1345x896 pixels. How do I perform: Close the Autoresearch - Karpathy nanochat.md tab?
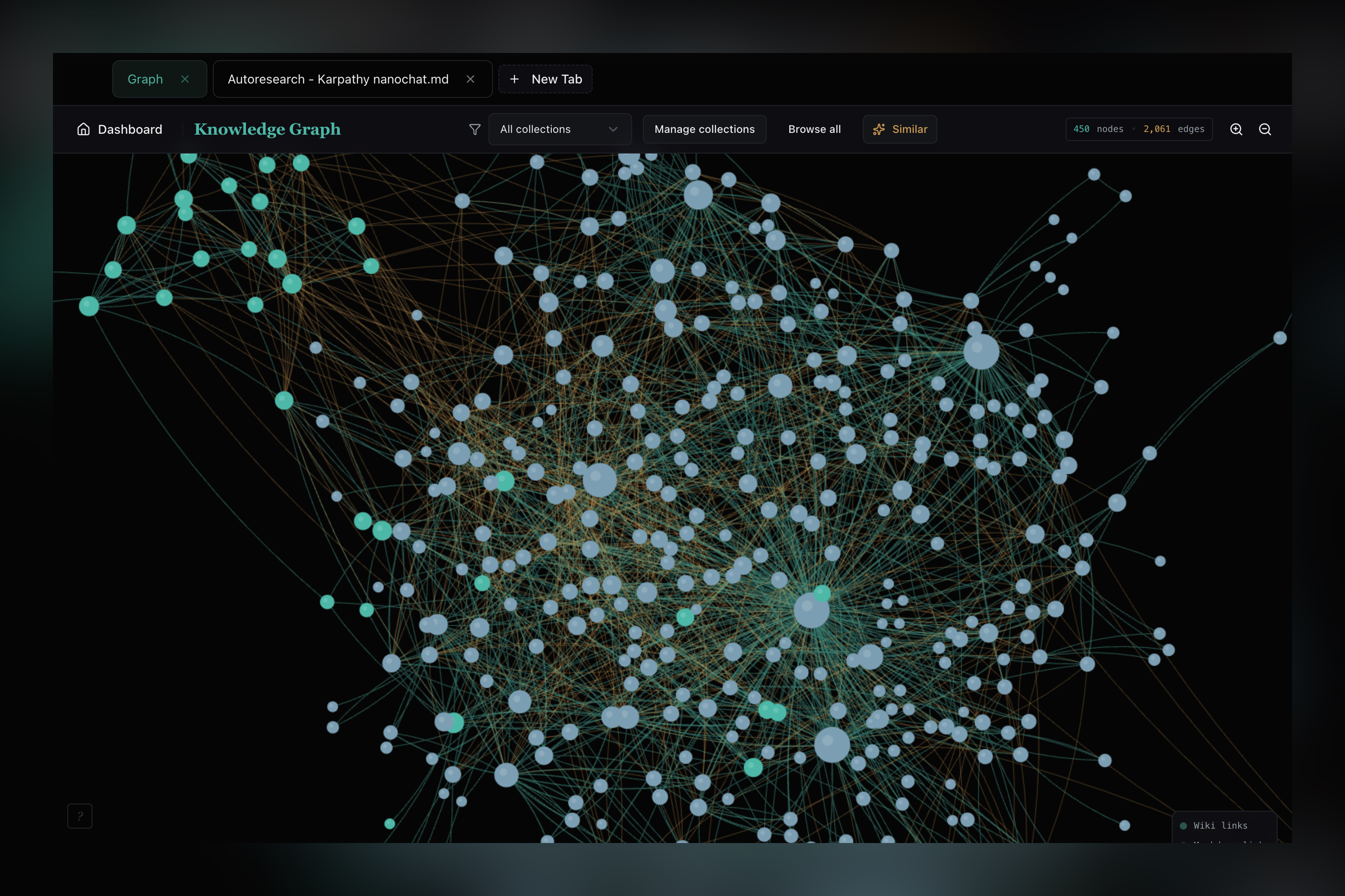click(470, 79)
